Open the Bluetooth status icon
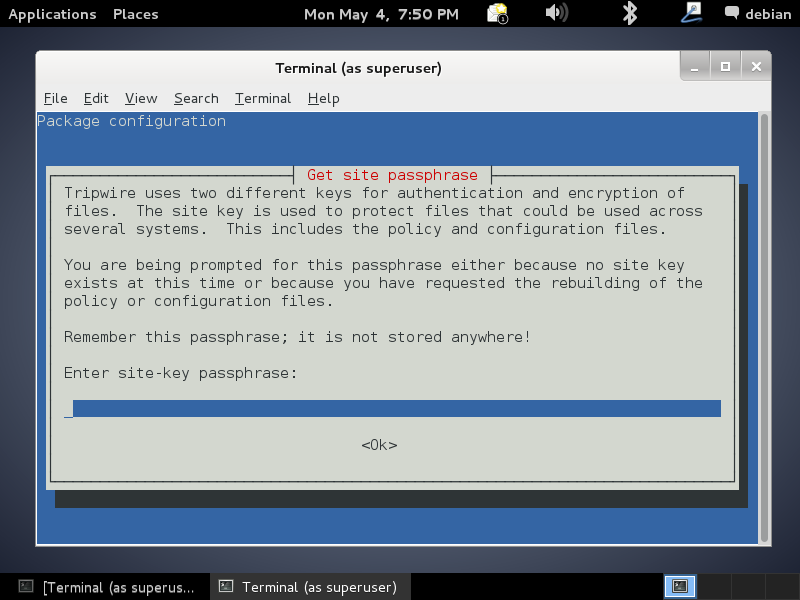This screenshot has height=600, width=800. point(630,13)
